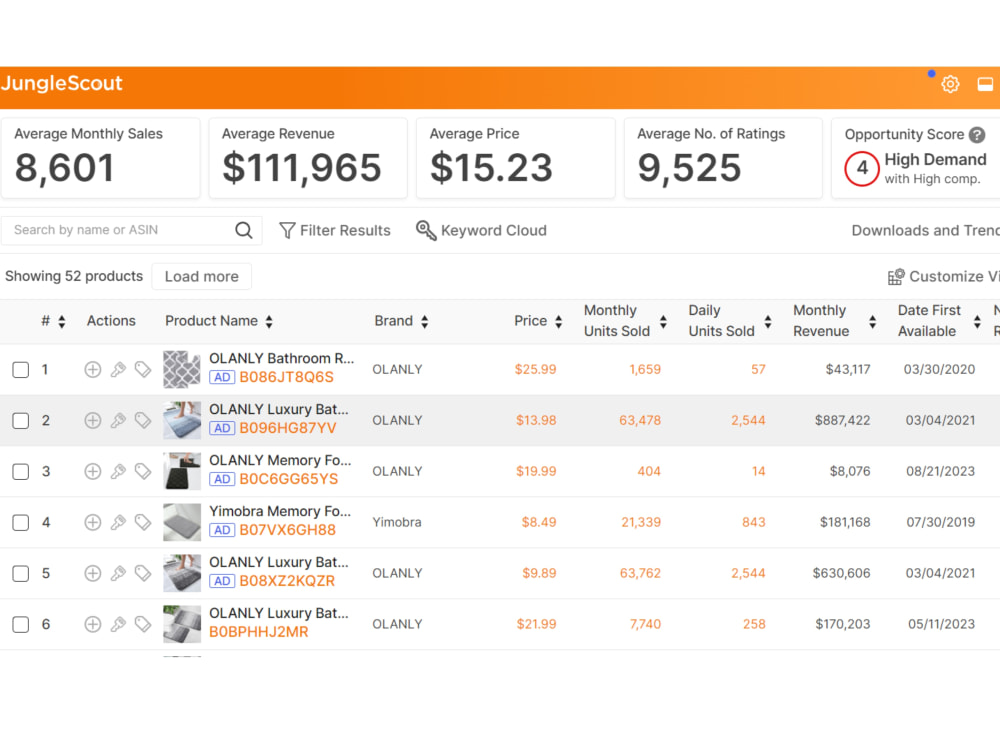
Task: Sort by Monthly Revenue arrows
Action: pos(872,321)
